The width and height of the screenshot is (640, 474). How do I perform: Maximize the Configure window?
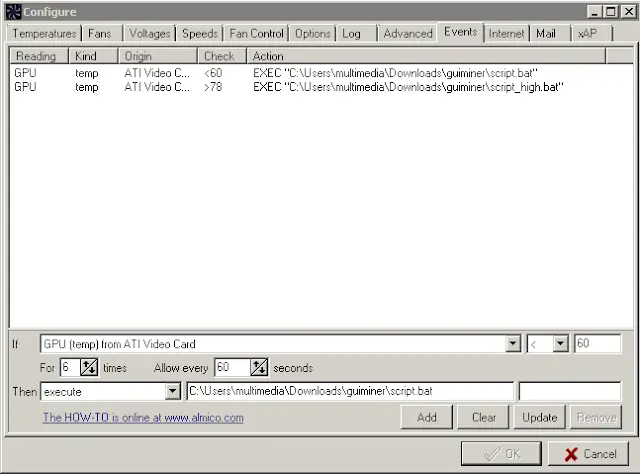click(x=611, y=12)
